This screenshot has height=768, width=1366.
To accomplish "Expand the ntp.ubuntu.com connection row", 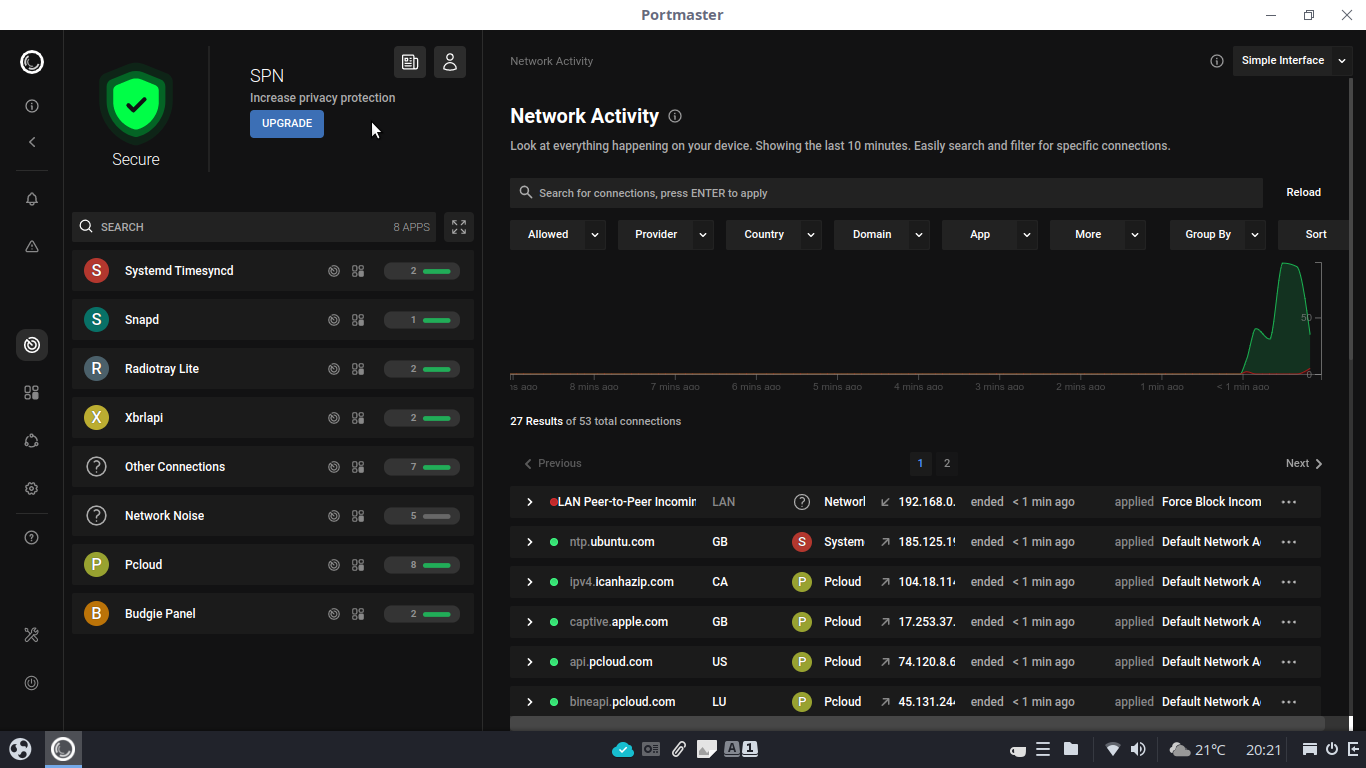I will tap(529, 542).
